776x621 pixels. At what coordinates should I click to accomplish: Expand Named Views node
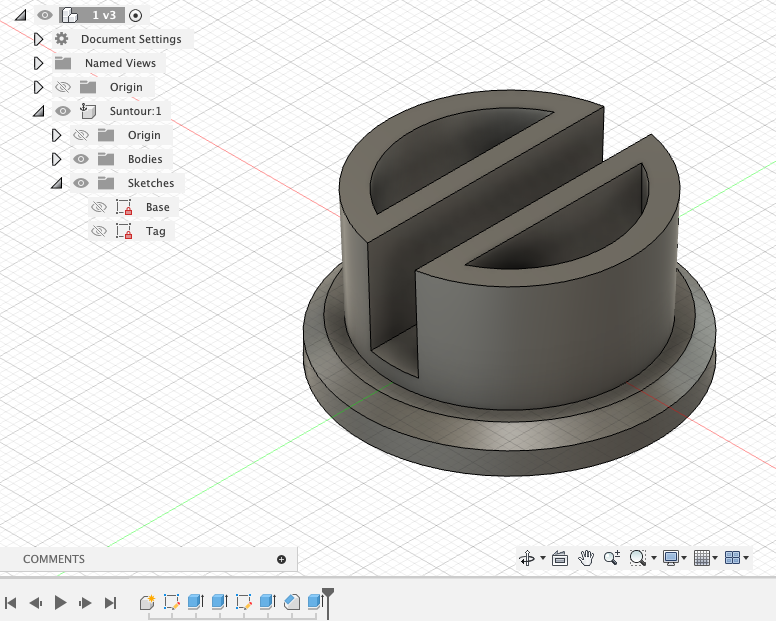point(38,63)
